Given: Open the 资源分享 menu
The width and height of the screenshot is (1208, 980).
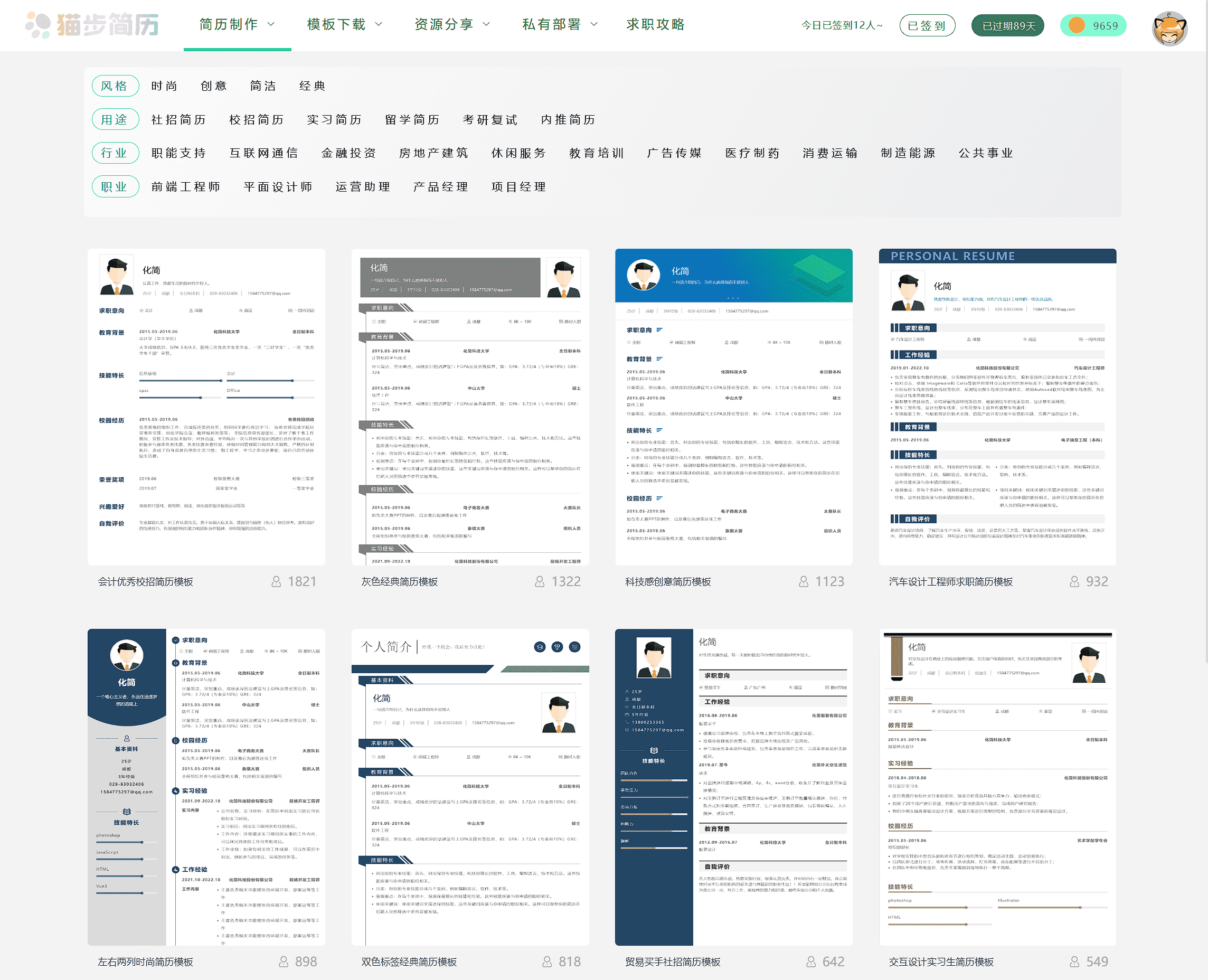Looking at the screenshot, I should click(443, 24).
